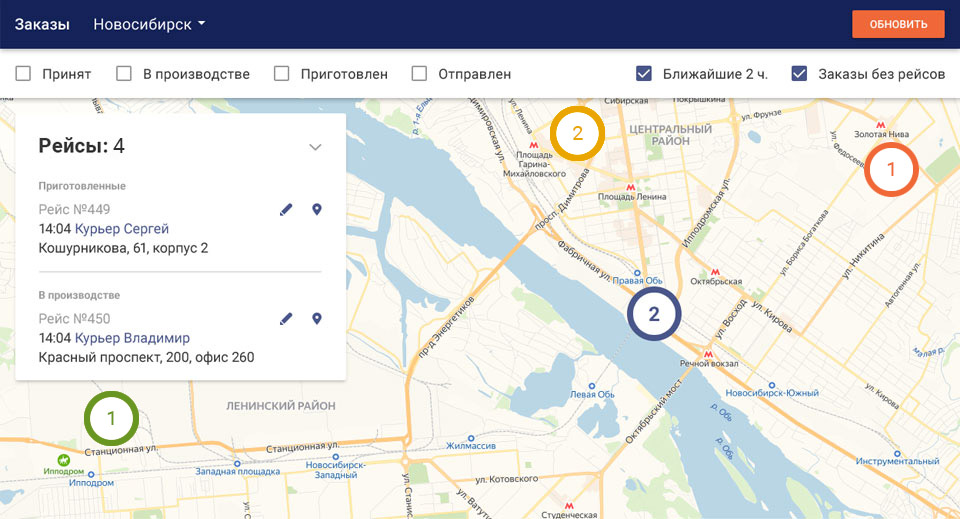Click Золотая Нива metro icon
Image resolution: width=960 pixels, height=519 pixels.
(x=881, y=125)
